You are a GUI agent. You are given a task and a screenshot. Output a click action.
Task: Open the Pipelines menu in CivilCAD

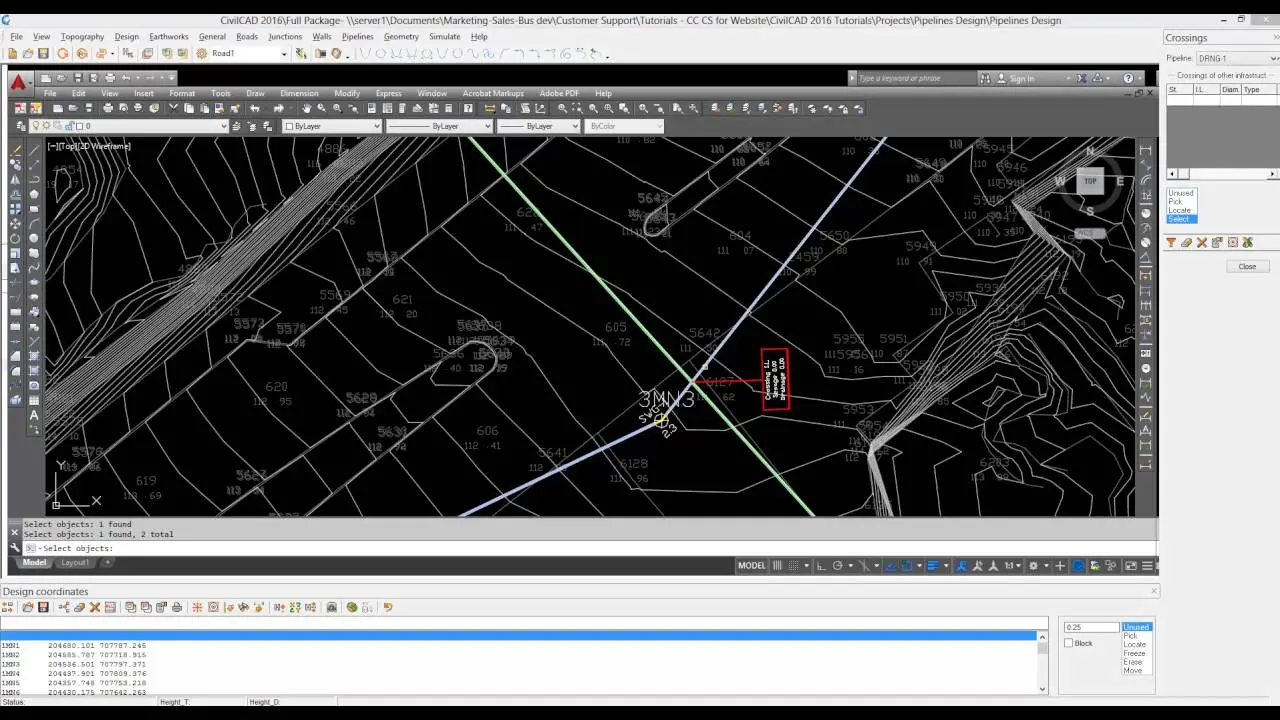357,37
